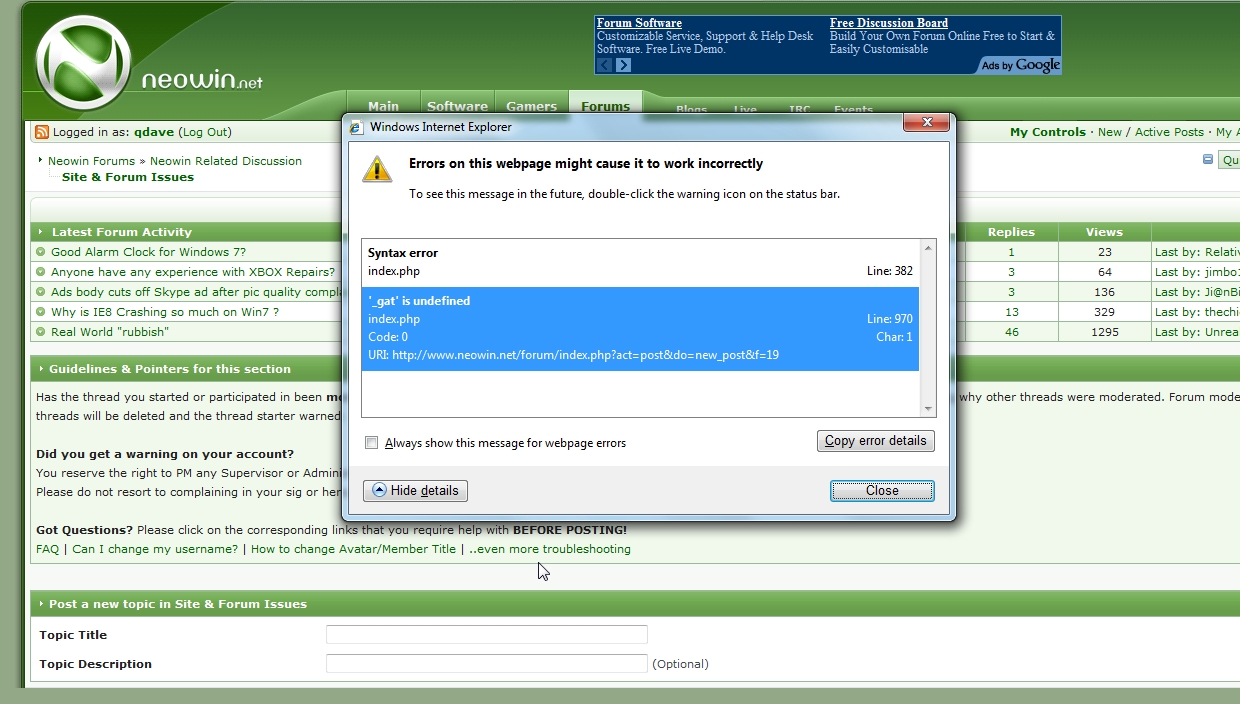The image size is (1240, 704).
Task: Click the orange RSS feed icon
Action: (42, 132)
